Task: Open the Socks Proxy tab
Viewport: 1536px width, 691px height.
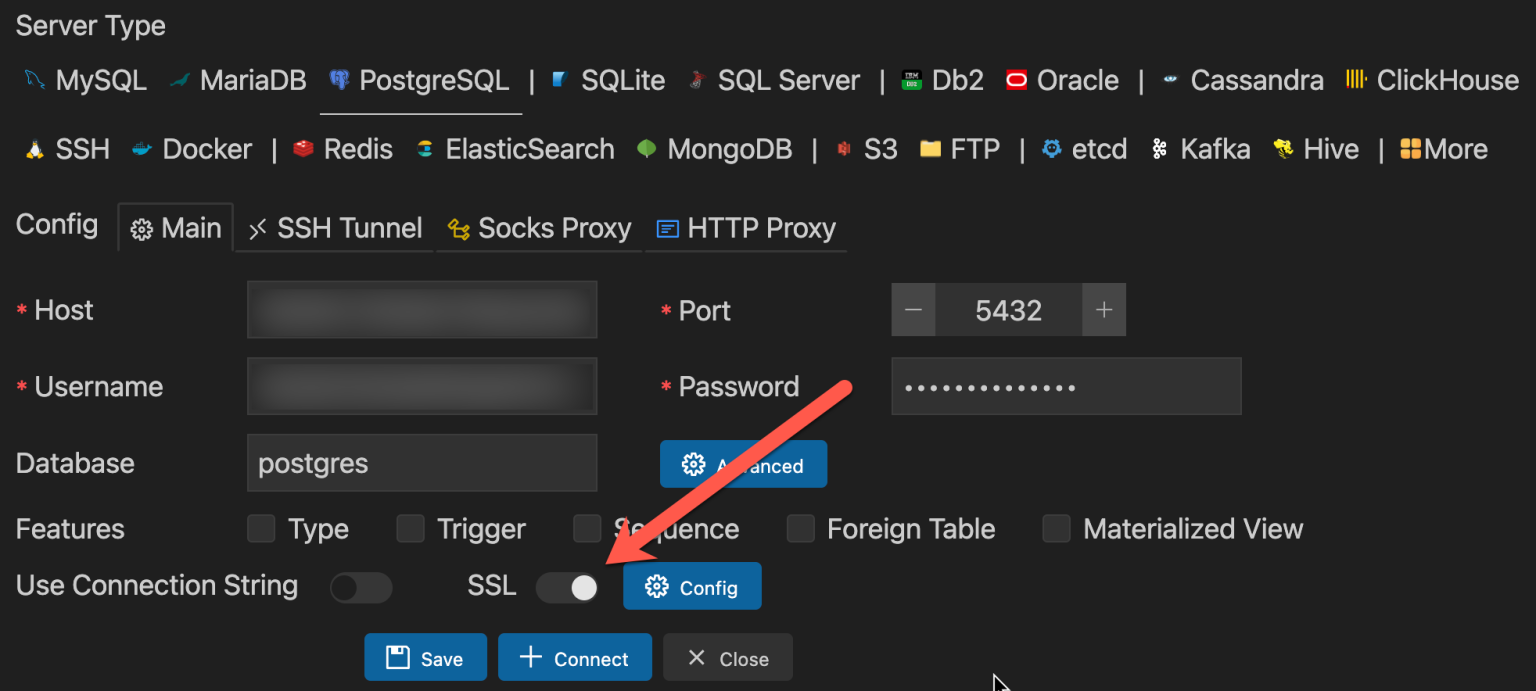Action: click(539, 228)
